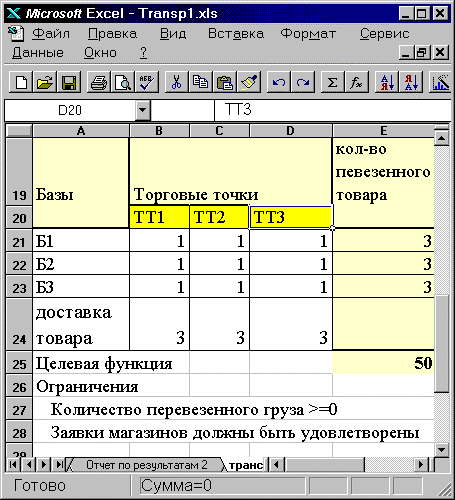The height and width of the screenshot is (500, 455).
Task: Print the sheet with the printer icon
Action: (x=99, y=82)
